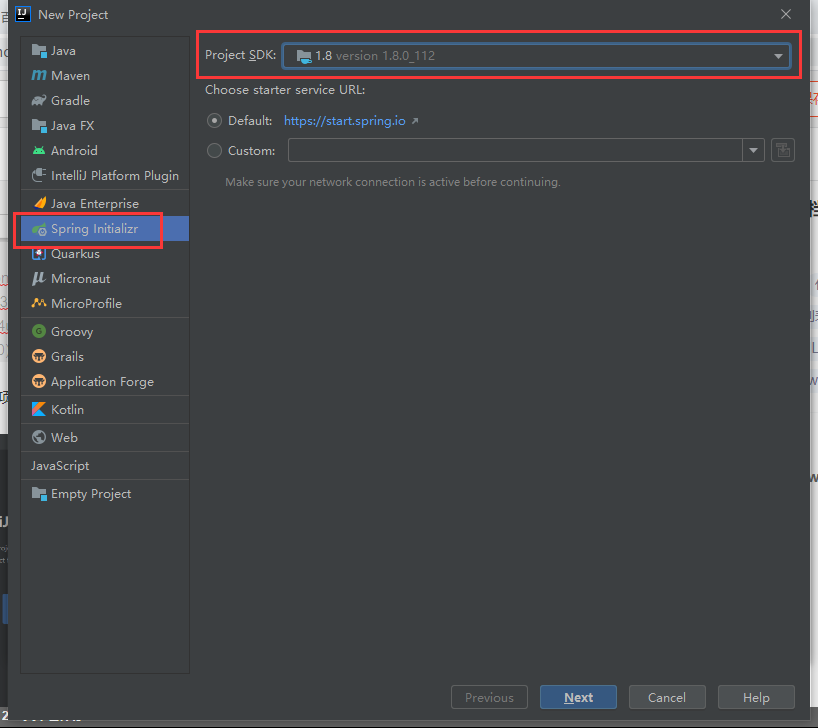Select the Custom starter URL radio button

coord(214,151)
